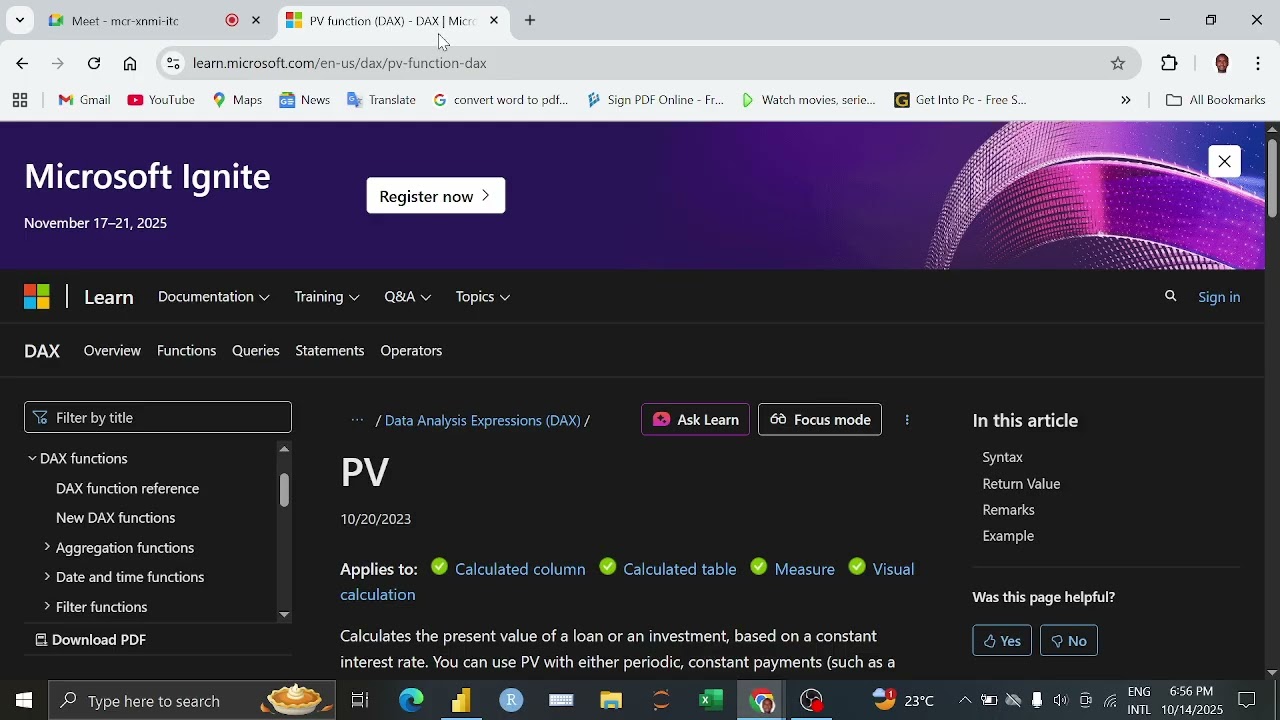This screenshot has height=720, width=1280.
Task: Open more actions vertical ellipsis
Action: [907, 420]
